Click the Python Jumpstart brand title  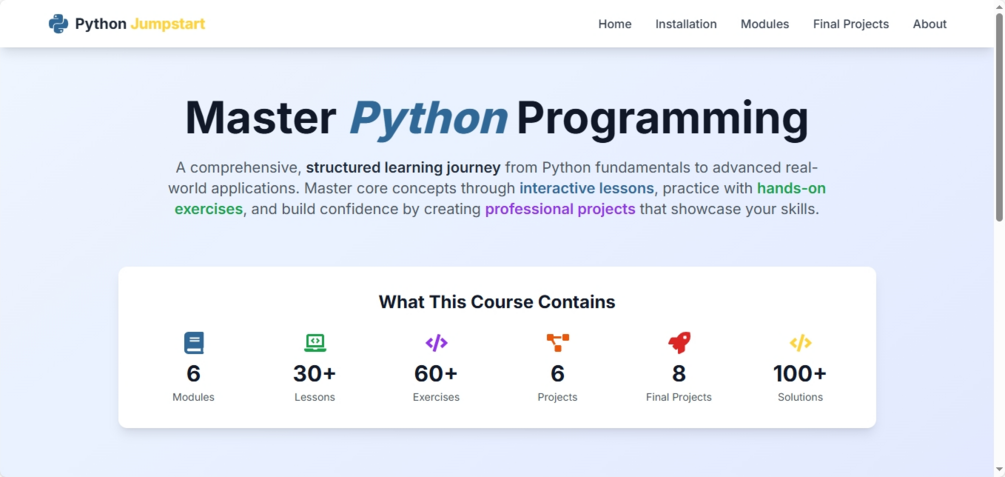(x=140, y=24)
